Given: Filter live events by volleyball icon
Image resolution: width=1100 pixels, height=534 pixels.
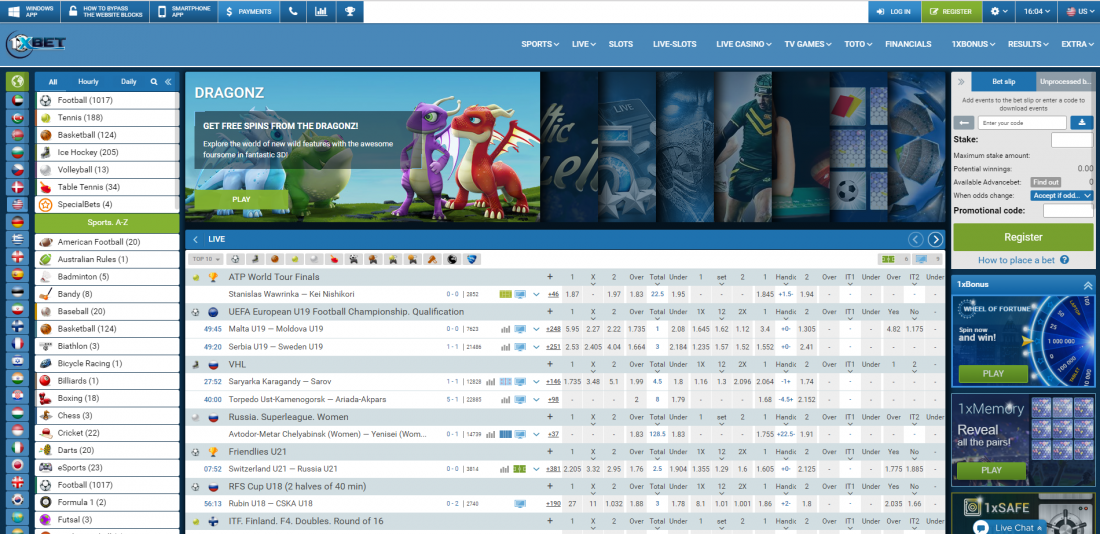Looking at the screenshot, I should (x=314, y=260).
